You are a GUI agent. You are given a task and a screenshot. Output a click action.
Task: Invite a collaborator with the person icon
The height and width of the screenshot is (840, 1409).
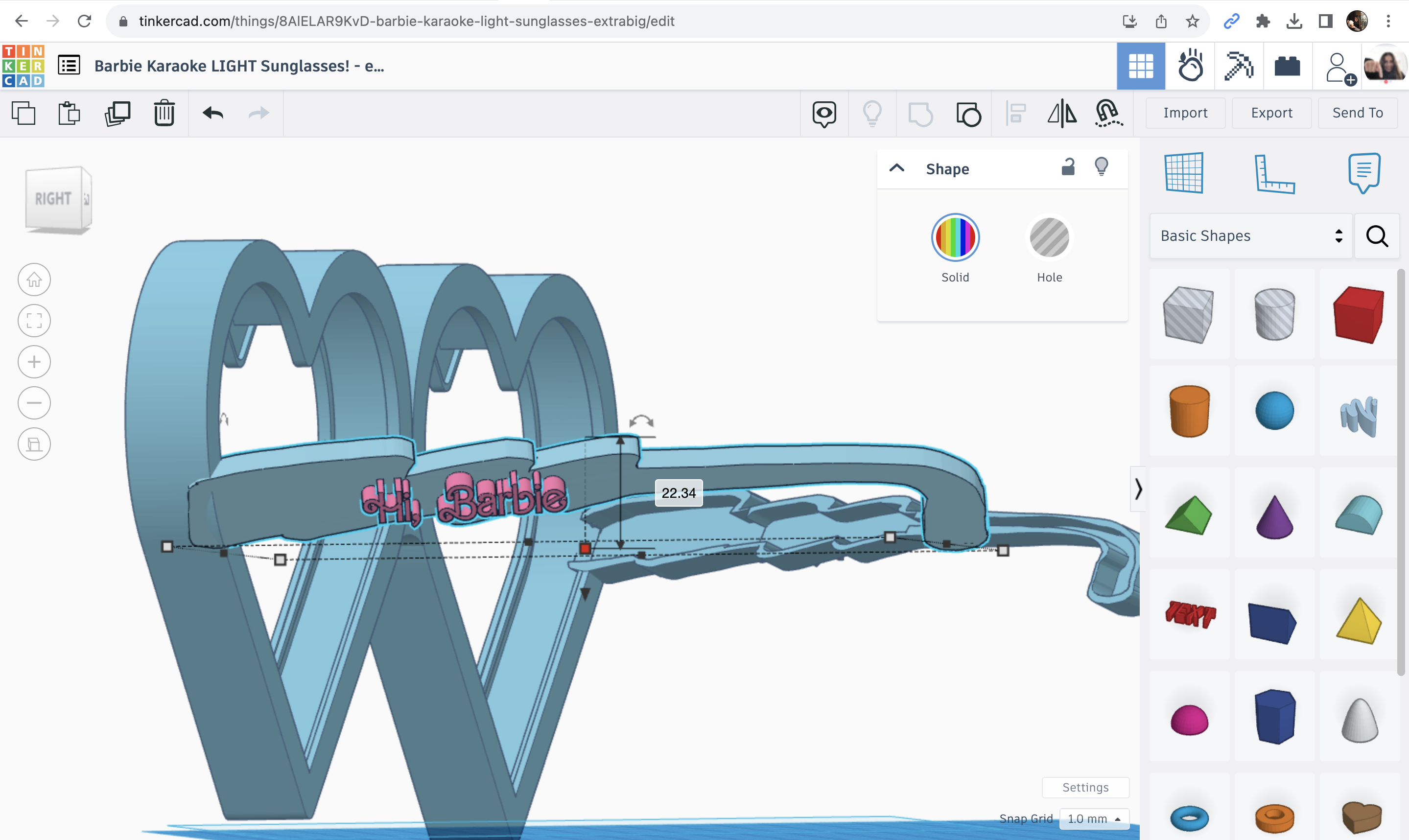point(1337,66)
